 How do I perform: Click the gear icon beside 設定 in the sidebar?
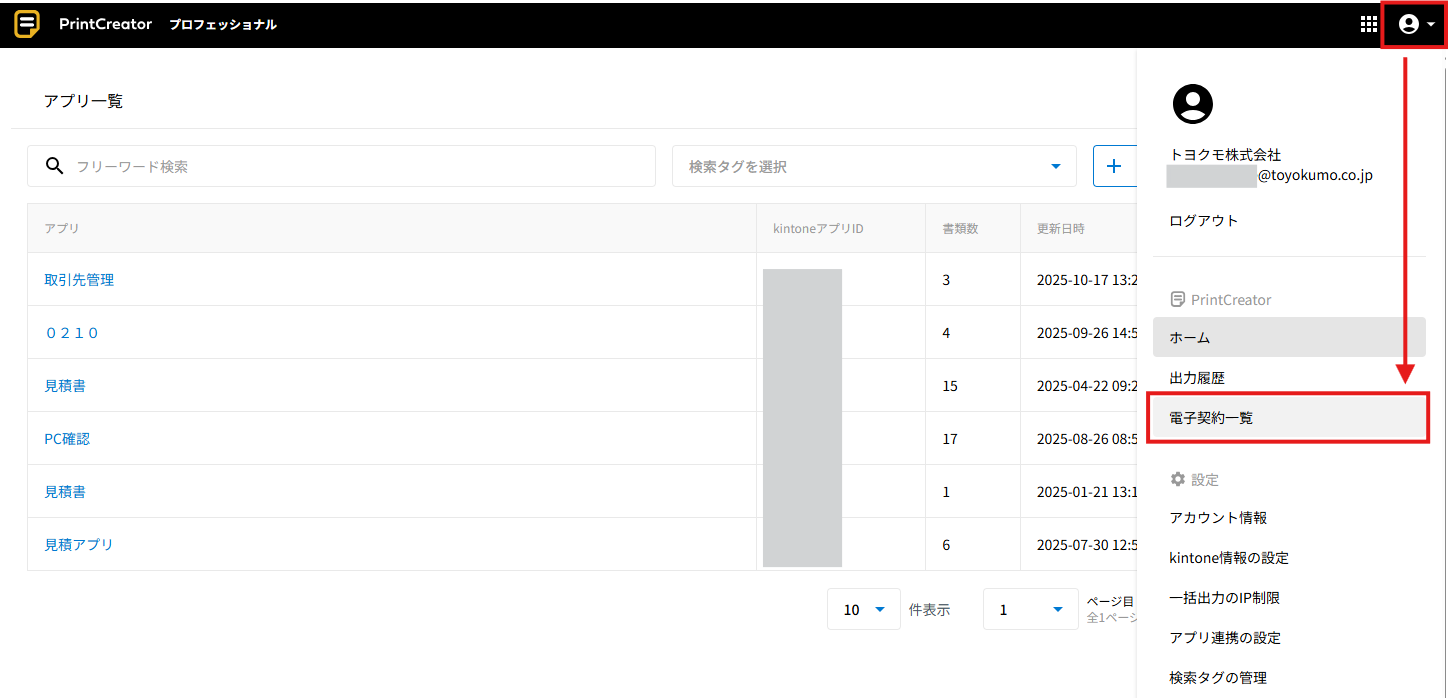pos(1178,479)
